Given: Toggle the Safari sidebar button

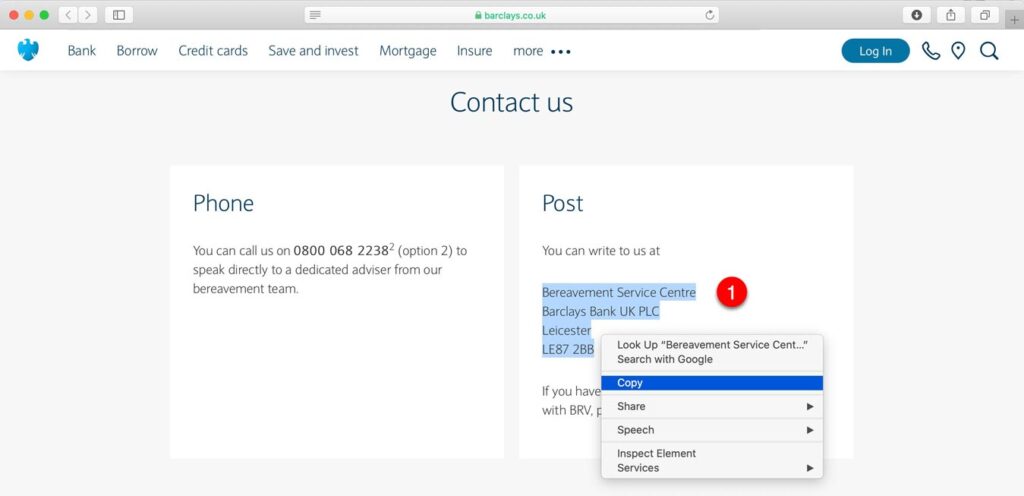Looking at the screenshot, I should click(x=119, y=15).
